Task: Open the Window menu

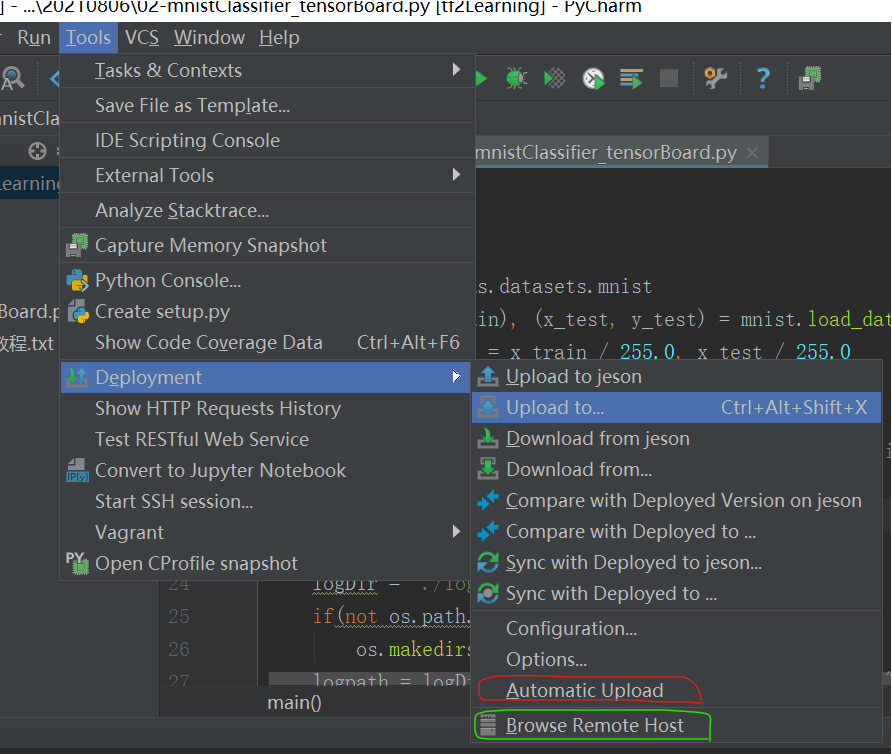Action: click(209, 38)
